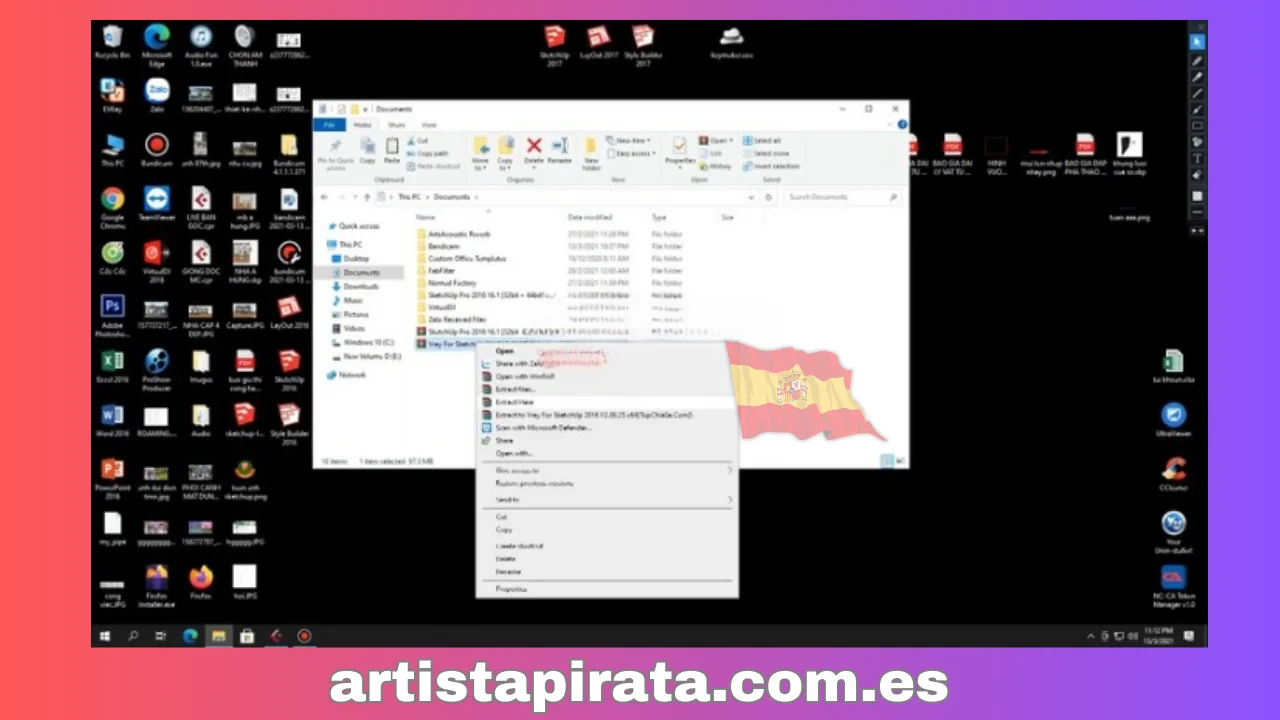Open the Easy access dropdown

point(630,153)
